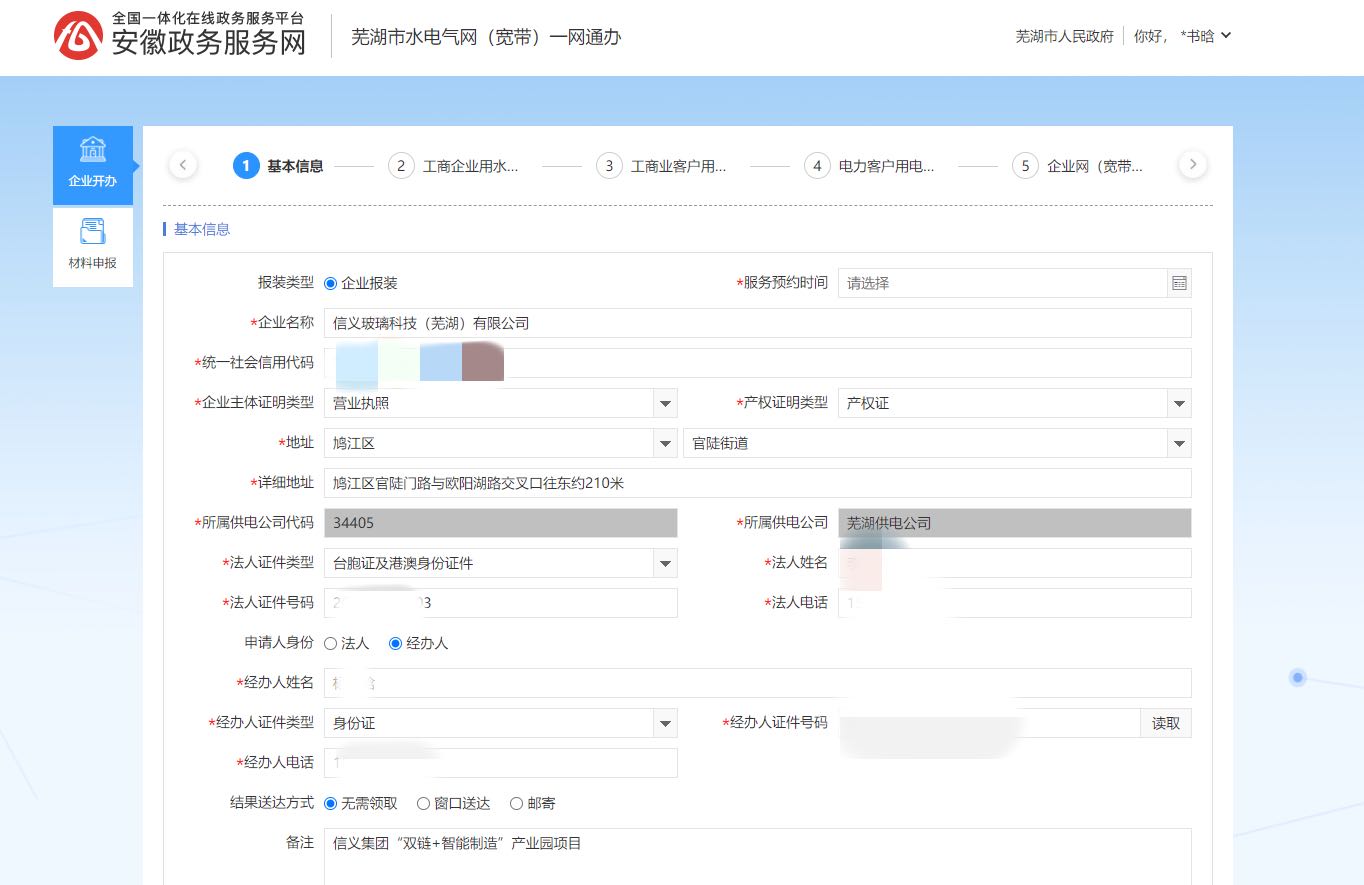Go to step 工商企业用水 tab
This screenshot has height=885, width=1364.
471,166
